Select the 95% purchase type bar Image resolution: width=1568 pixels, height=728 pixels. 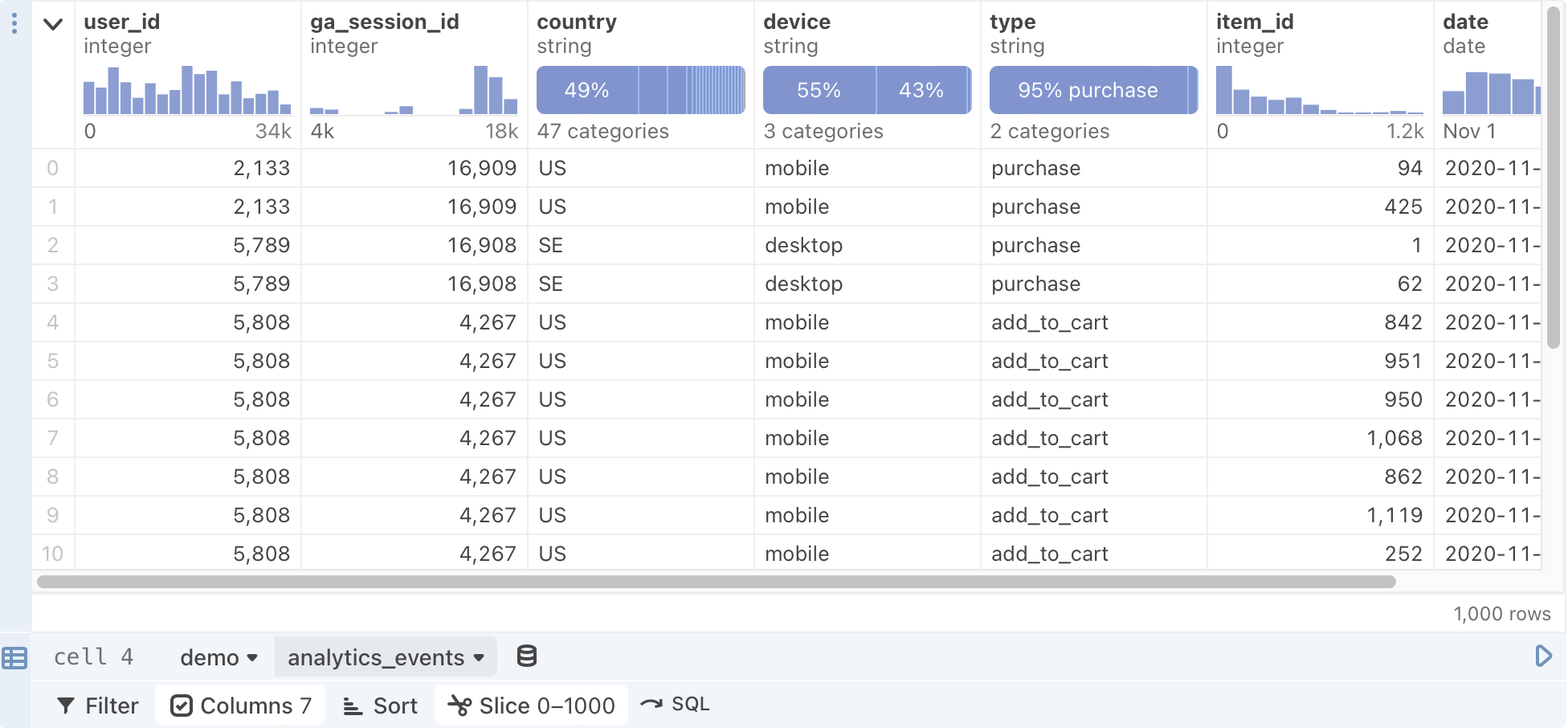(1088, 90)
